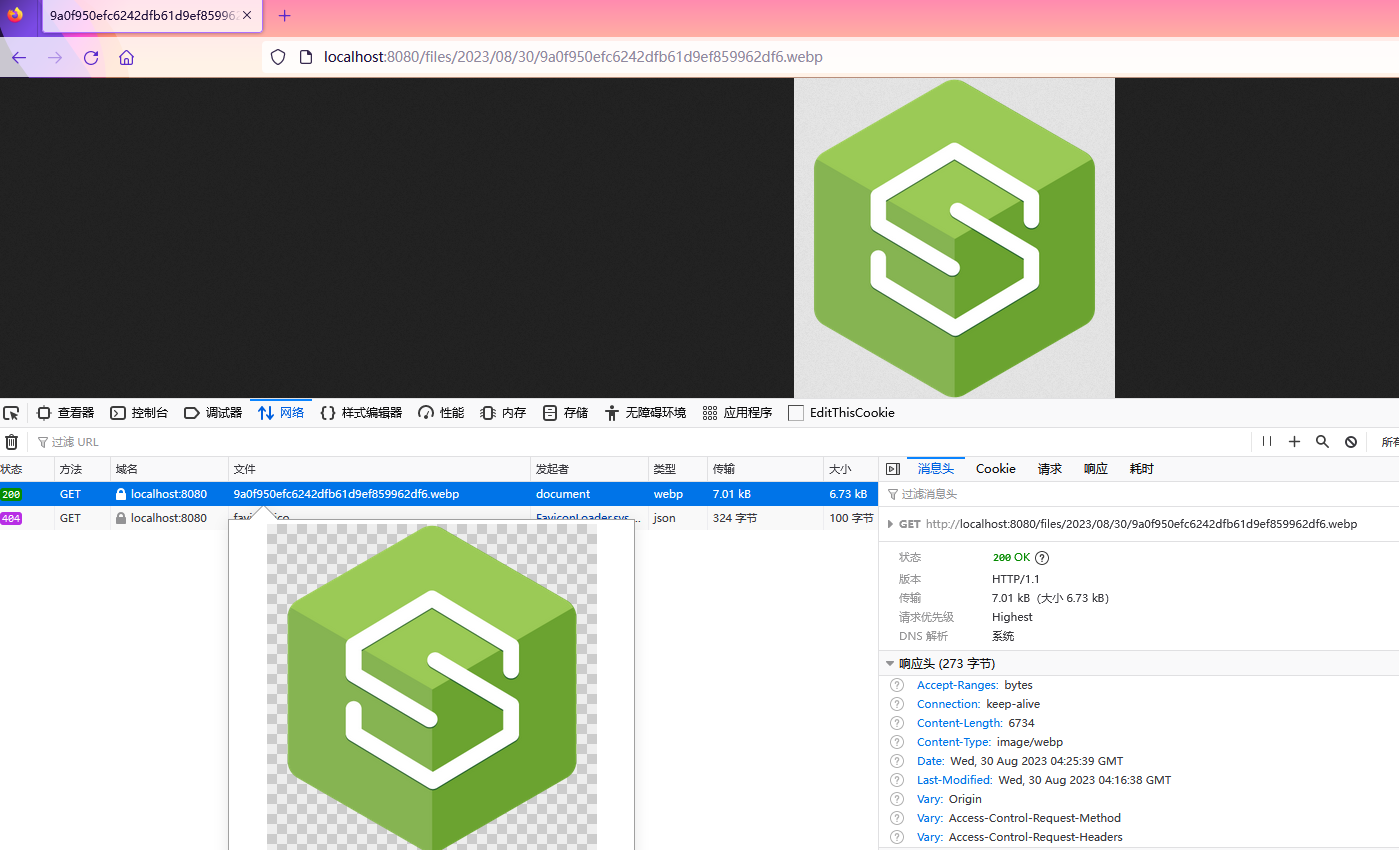
Task: Sort by File (文件) column header
Action: (379, 469)
